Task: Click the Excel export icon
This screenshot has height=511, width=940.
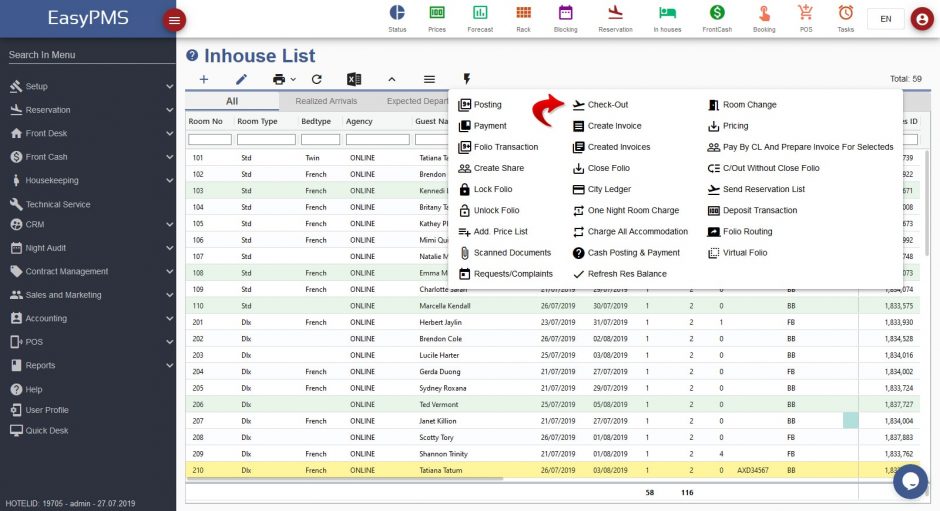Action: click(353, 79)
